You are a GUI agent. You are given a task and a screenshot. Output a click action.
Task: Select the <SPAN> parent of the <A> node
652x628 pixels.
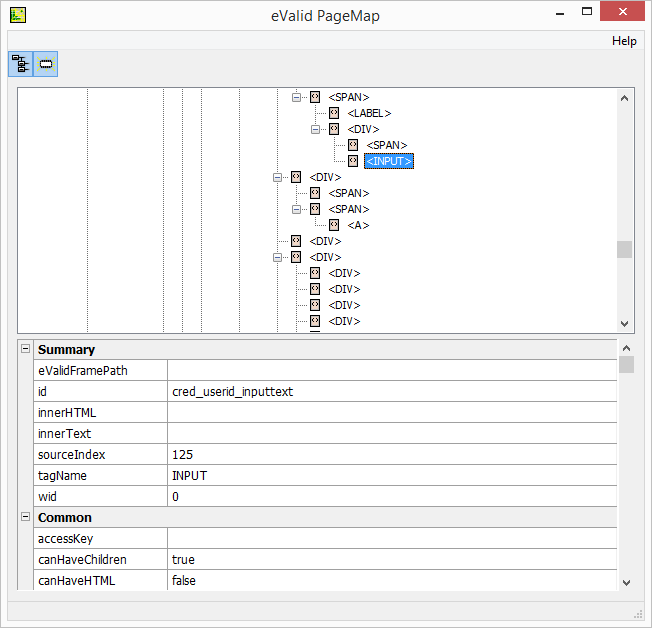tap(348, 209)
